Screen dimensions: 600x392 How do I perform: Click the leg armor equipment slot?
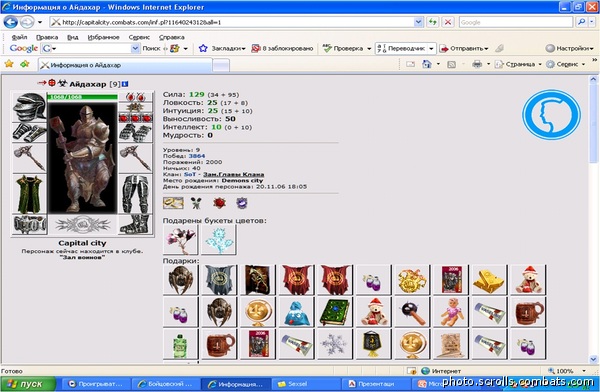(135, 194)
